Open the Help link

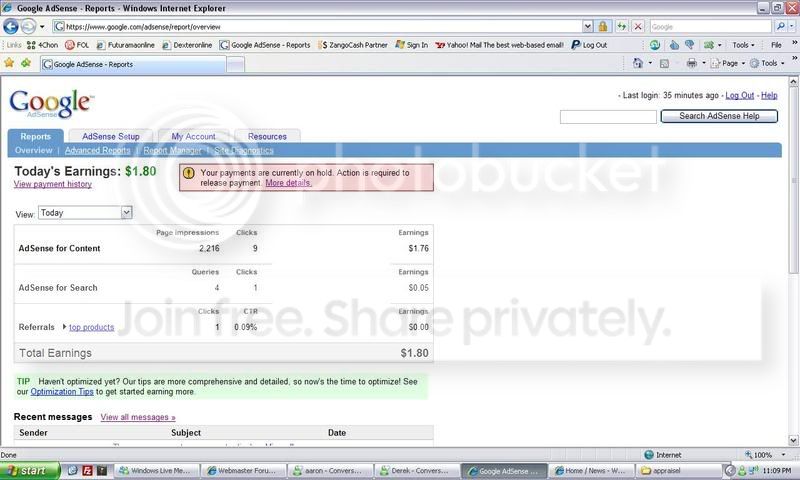pyautogui.click(x=769, y=95)
